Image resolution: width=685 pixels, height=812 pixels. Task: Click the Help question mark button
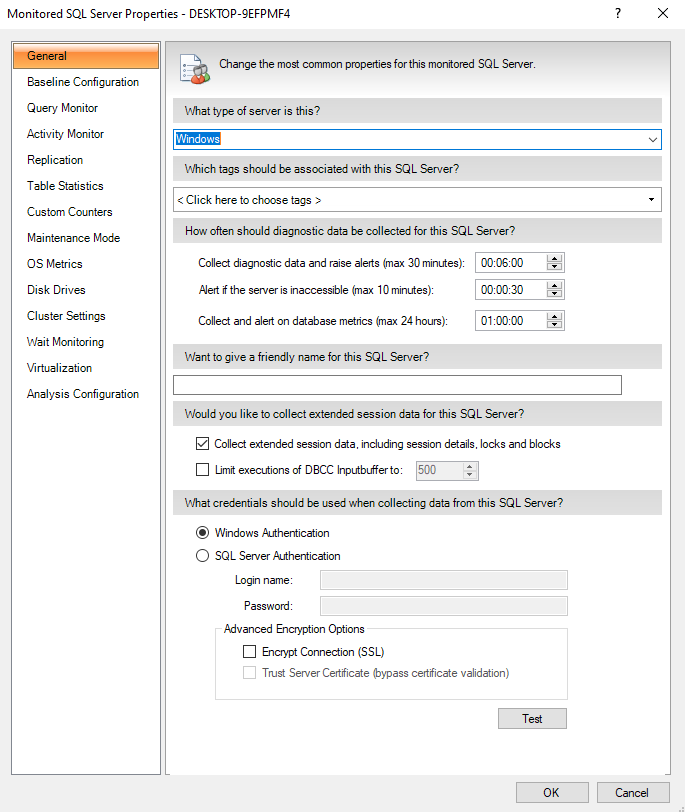coord(618,14)
